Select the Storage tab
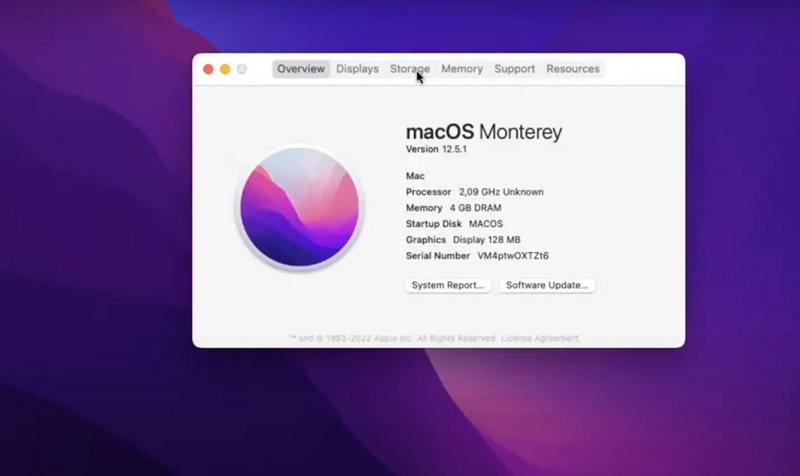Image resolution: width=800 pixels, height=476 pixels. click(x=410, y=69)
